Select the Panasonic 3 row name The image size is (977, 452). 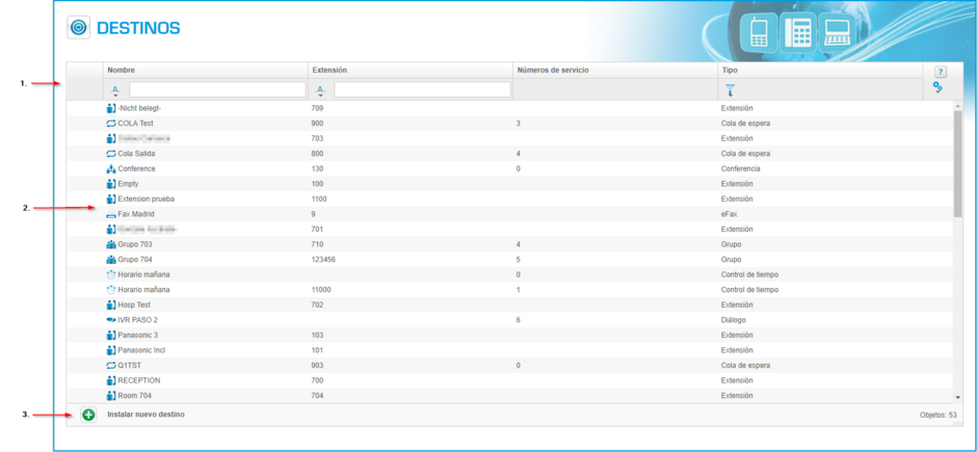(138, 335)
